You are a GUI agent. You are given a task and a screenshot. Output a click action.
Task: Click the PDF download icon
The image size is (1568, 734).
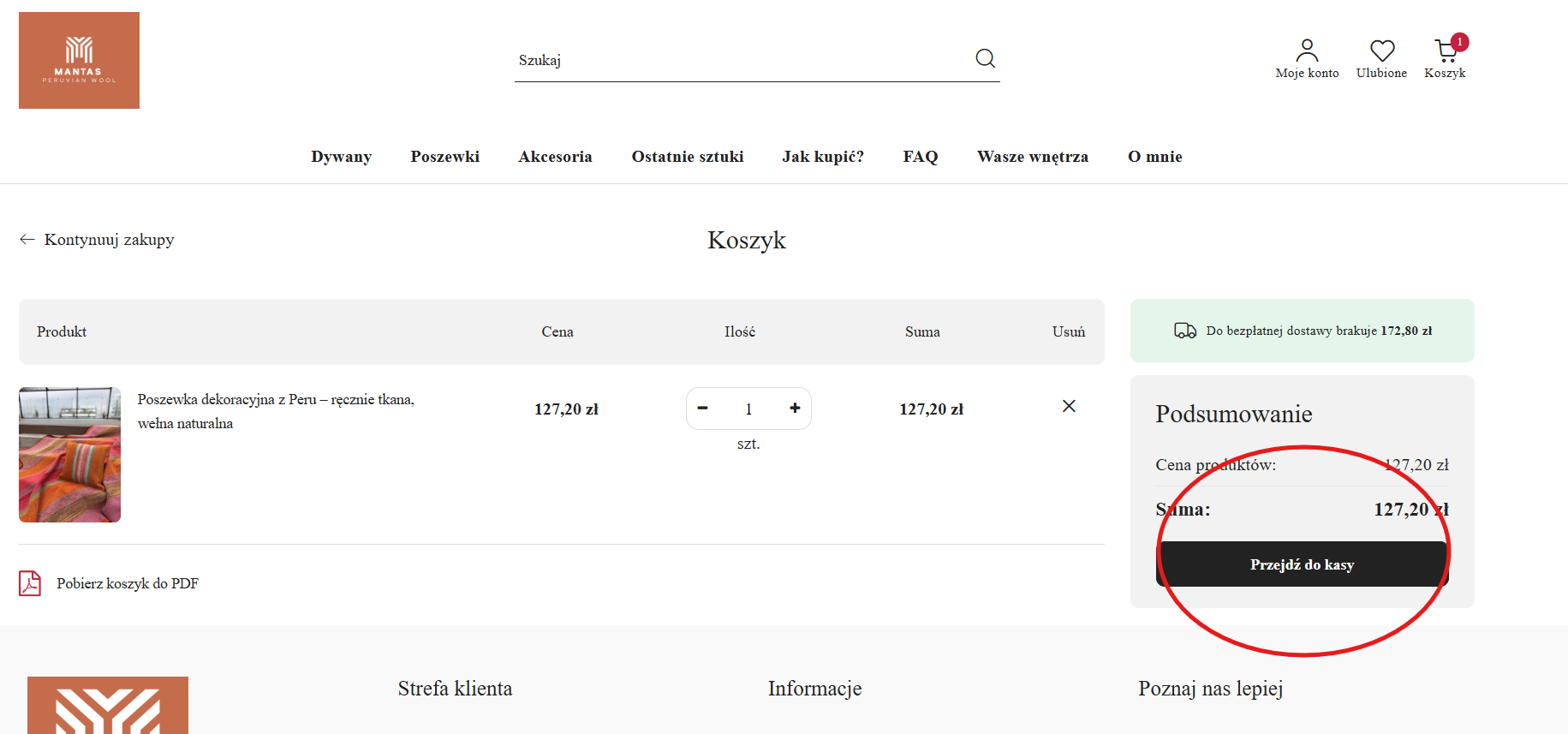click(30, 583)
